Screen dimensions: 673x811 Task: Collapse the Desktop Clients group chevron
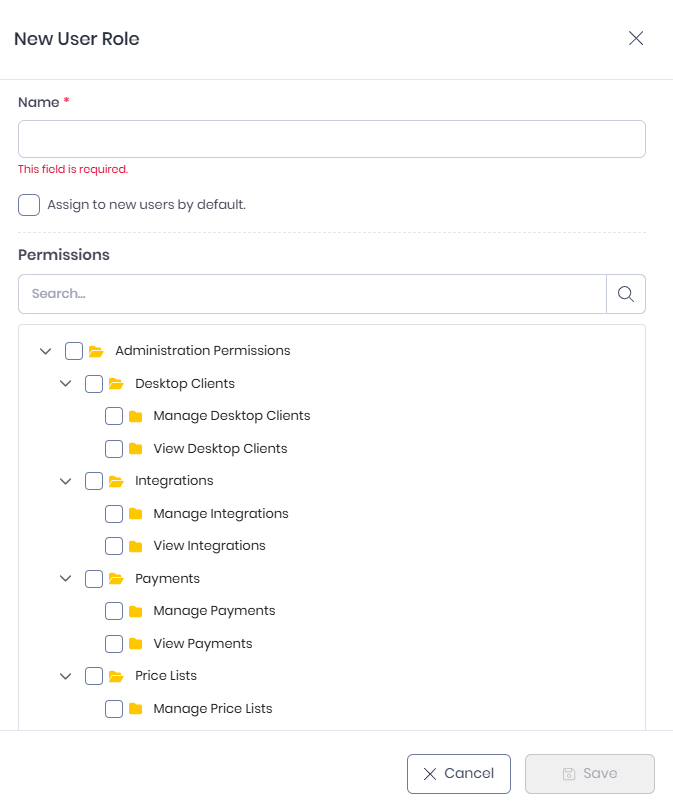tap(66, 384)
